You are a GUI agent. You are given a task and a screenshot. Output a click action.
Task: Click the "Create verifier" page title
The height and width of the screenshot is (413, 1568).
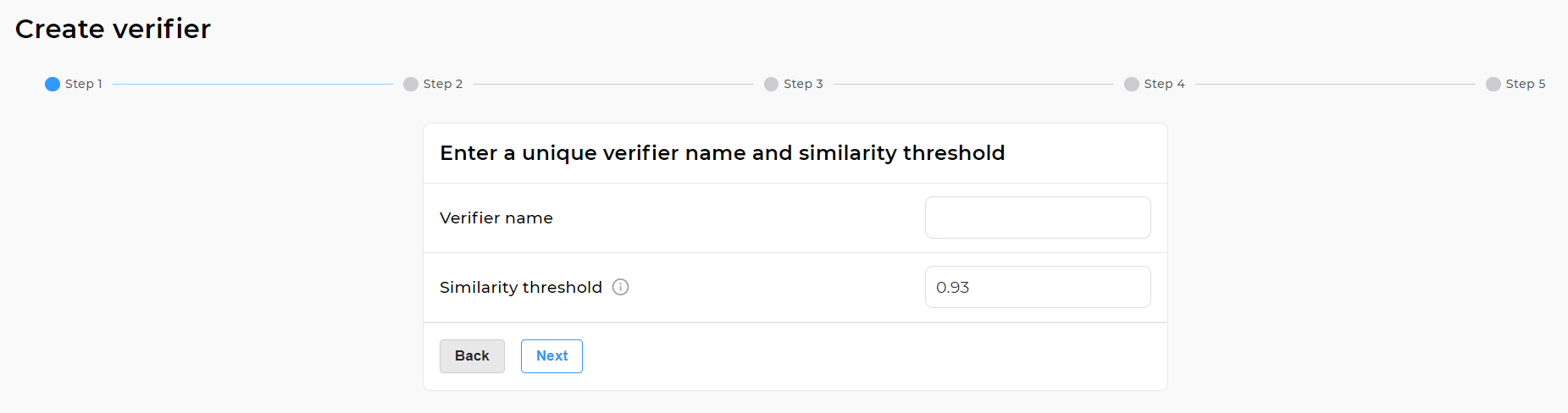click(x=113, y=29)
